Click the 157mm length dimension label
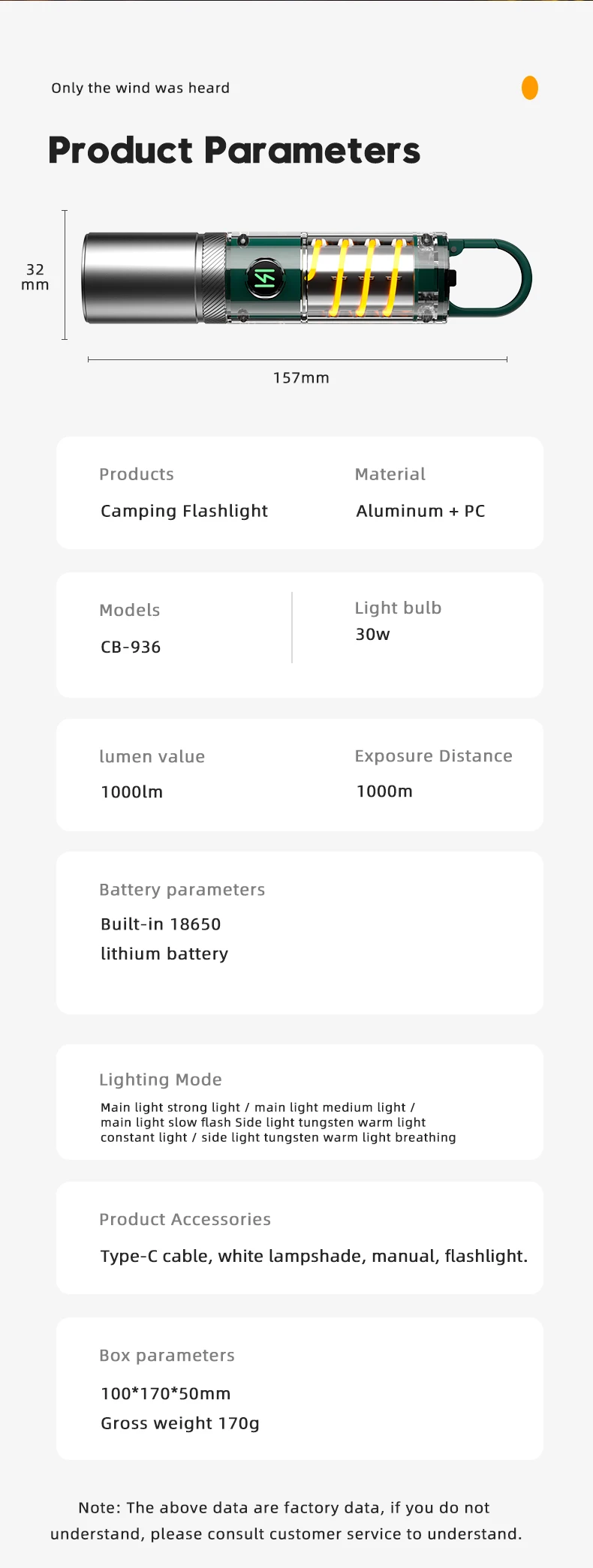The height and width of the screenshot is (1568, 593). (x=301, y=378)
